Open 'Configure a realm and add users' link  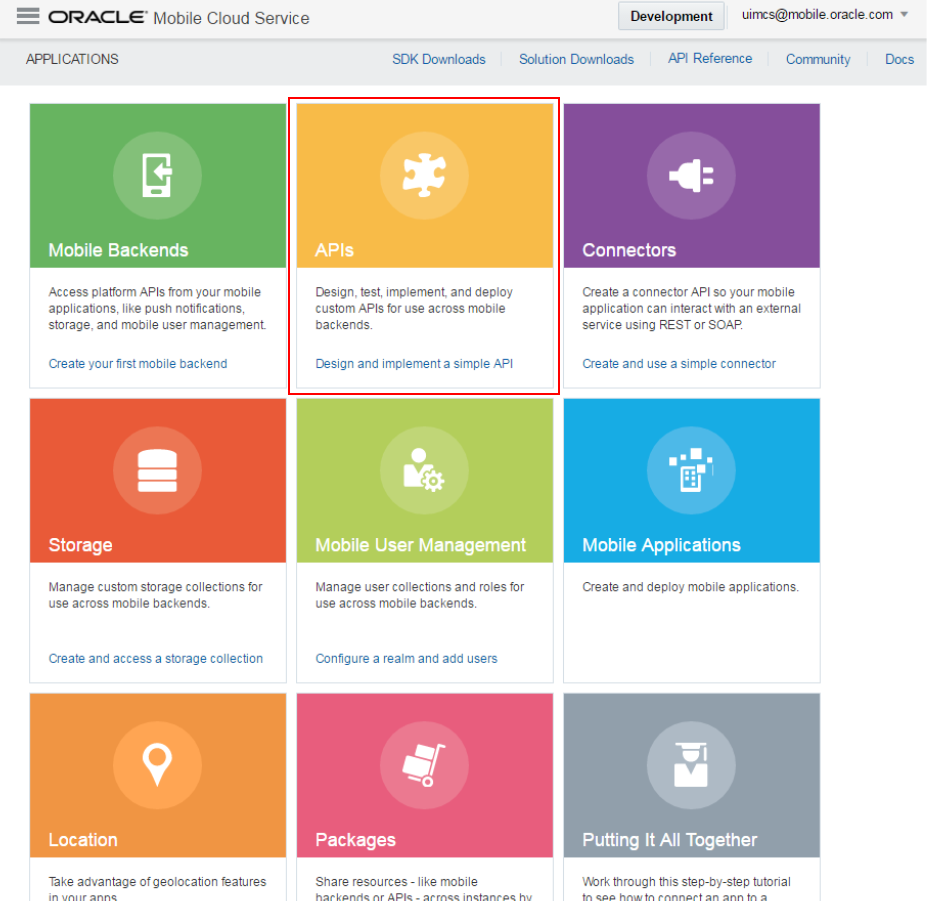(x=407, y=658)
